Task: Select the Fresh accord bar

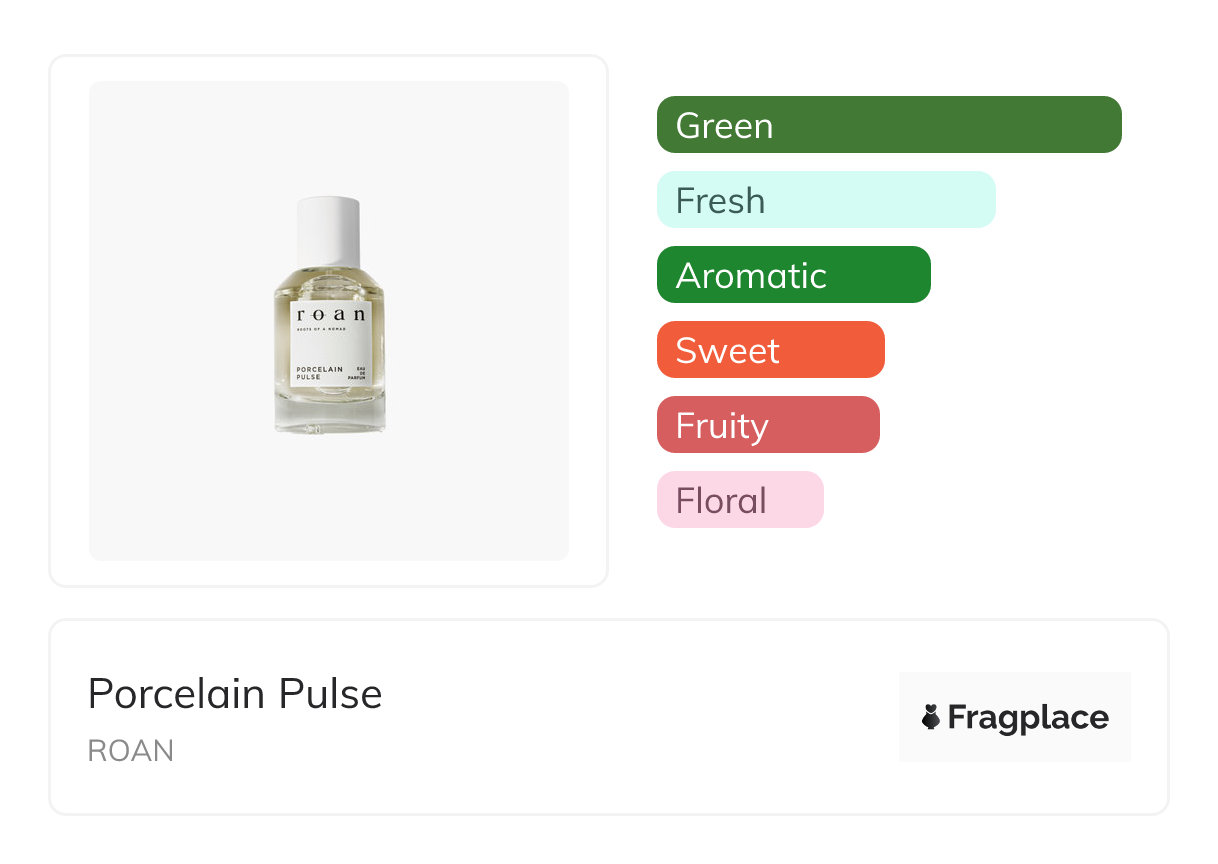Action: (825, 200)
